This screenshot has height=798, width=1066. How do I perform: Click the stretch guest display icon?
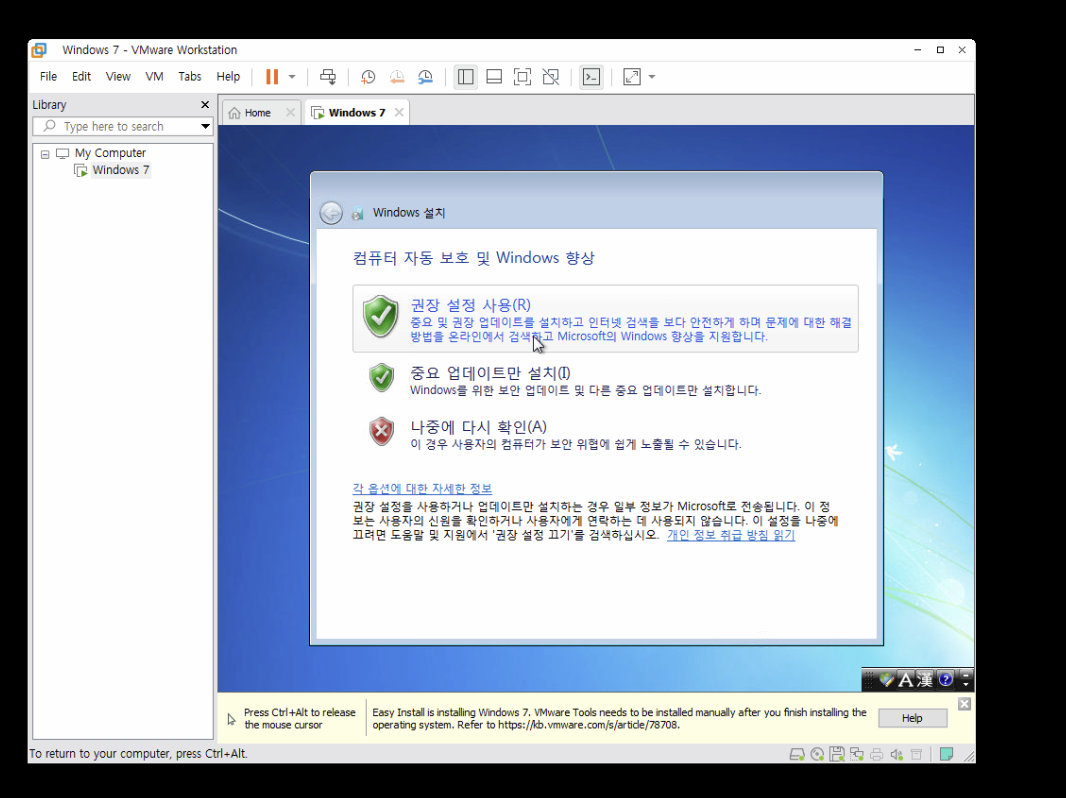pos(632,77)
